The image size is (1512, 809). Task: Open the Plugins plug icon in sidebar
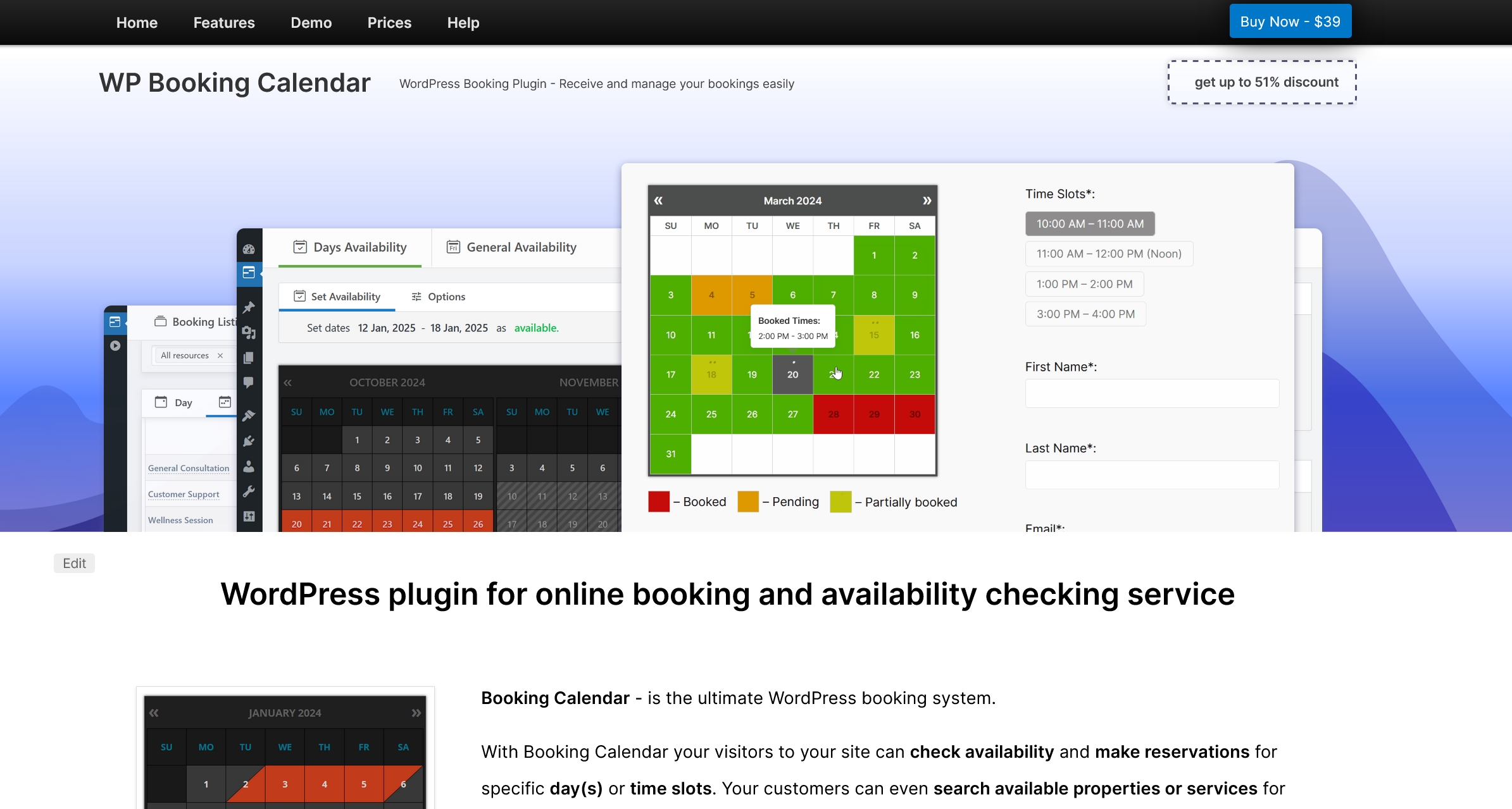[249, 441]
